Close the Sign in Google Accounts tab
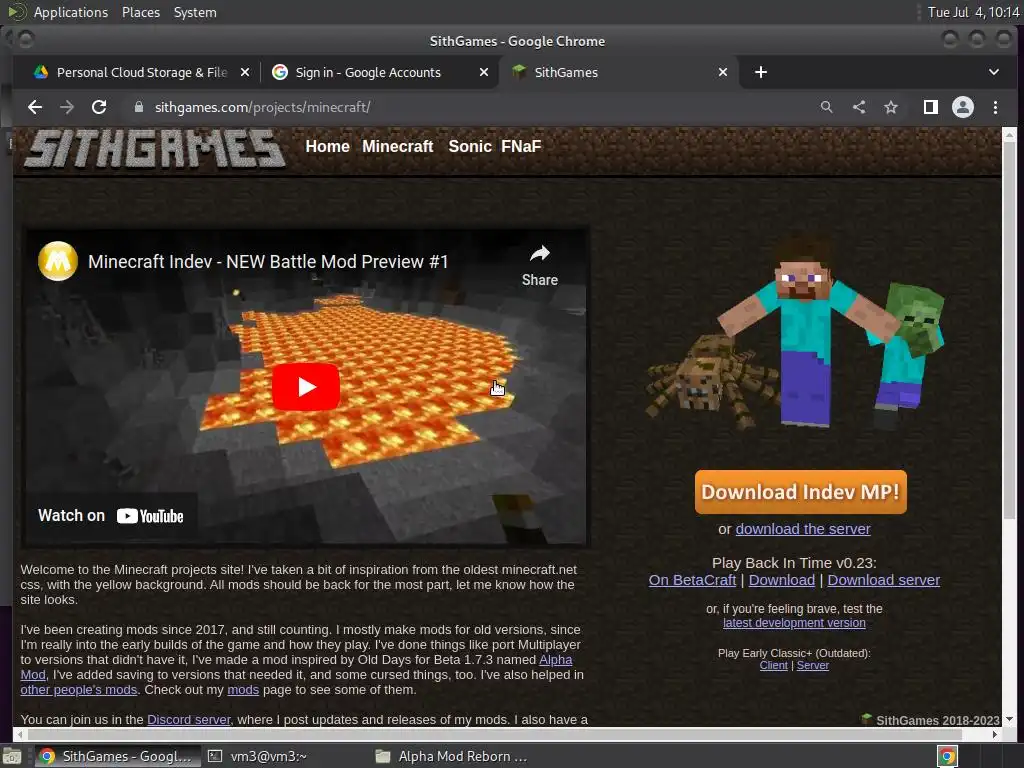1024x768 pixels. click(484, 72)
